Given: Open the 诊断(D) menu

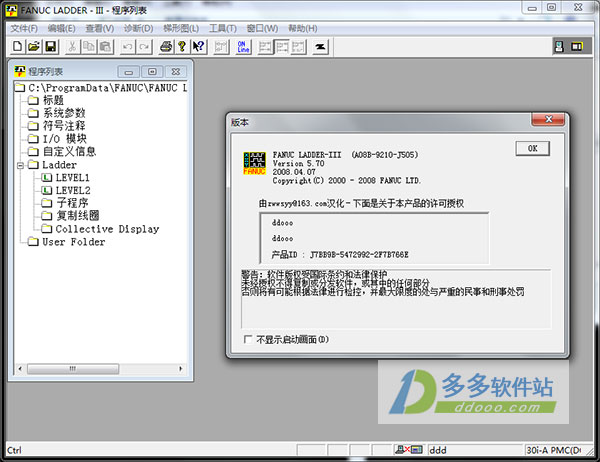Looking at the screenshot, I should click(x=139, y=28).
